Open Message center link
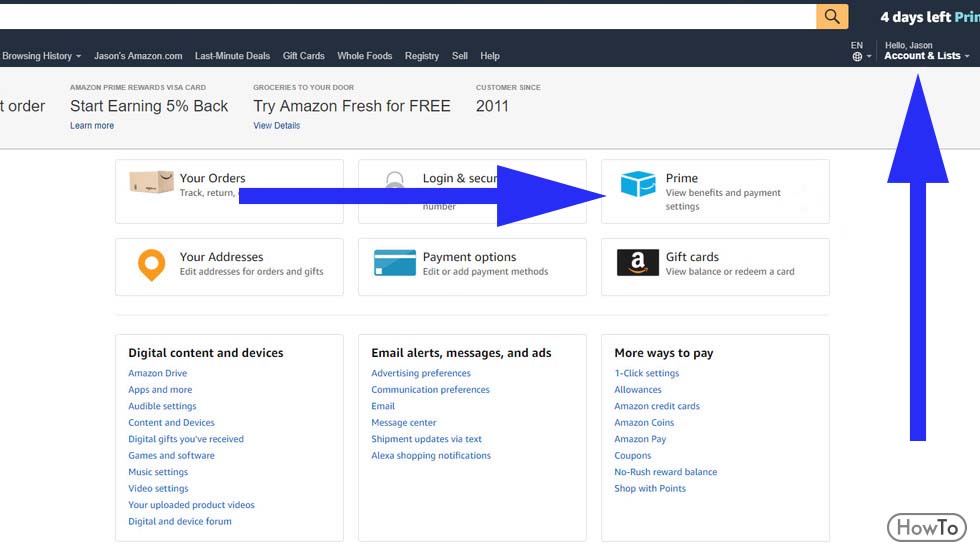This screenshot has height=551, width=980. (404, 422)
